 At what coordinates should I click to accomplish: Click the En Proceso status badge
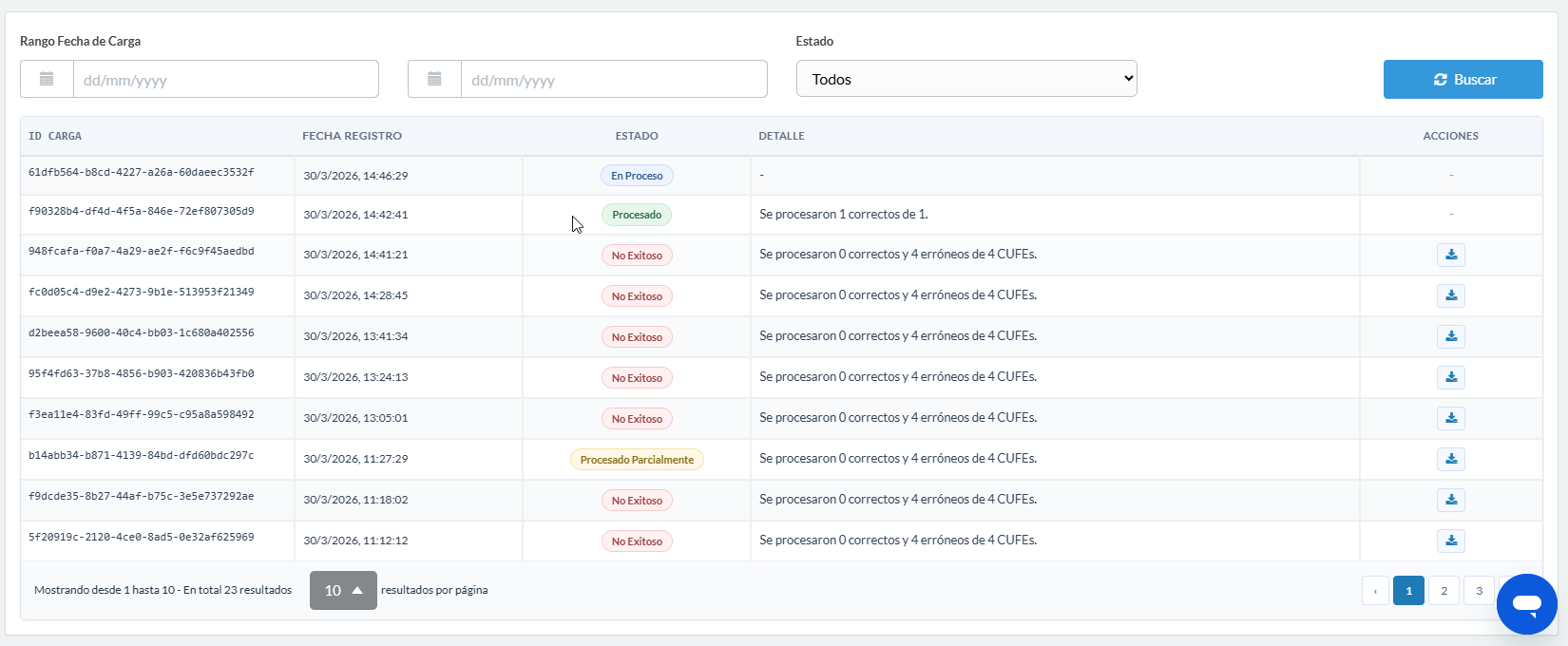coord(637,176)
